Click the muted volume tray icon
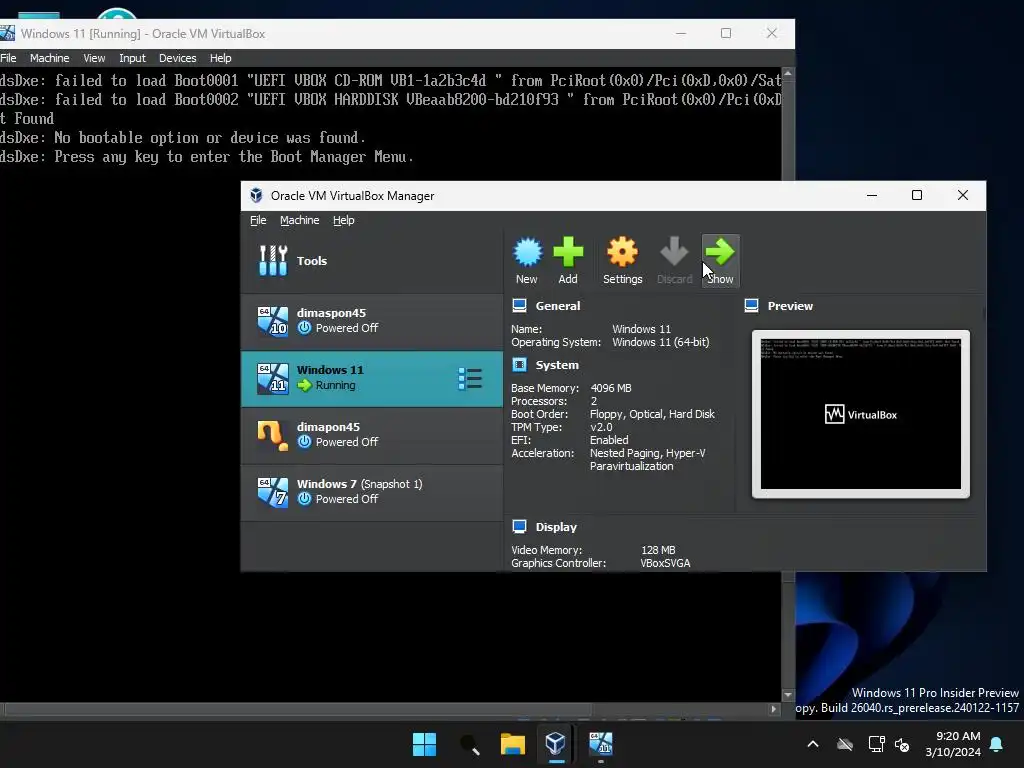 (902, 744)
